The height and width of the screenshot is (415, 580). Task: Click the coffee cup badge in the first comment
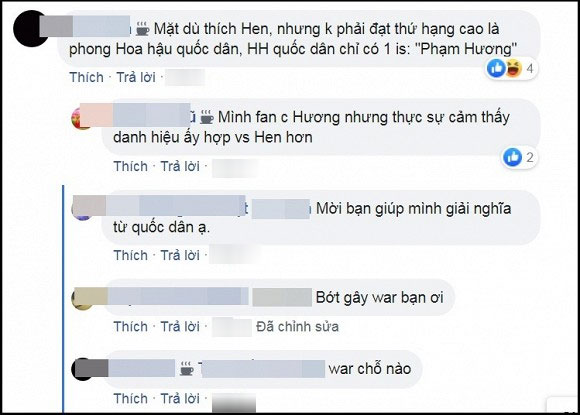(142, 29)
